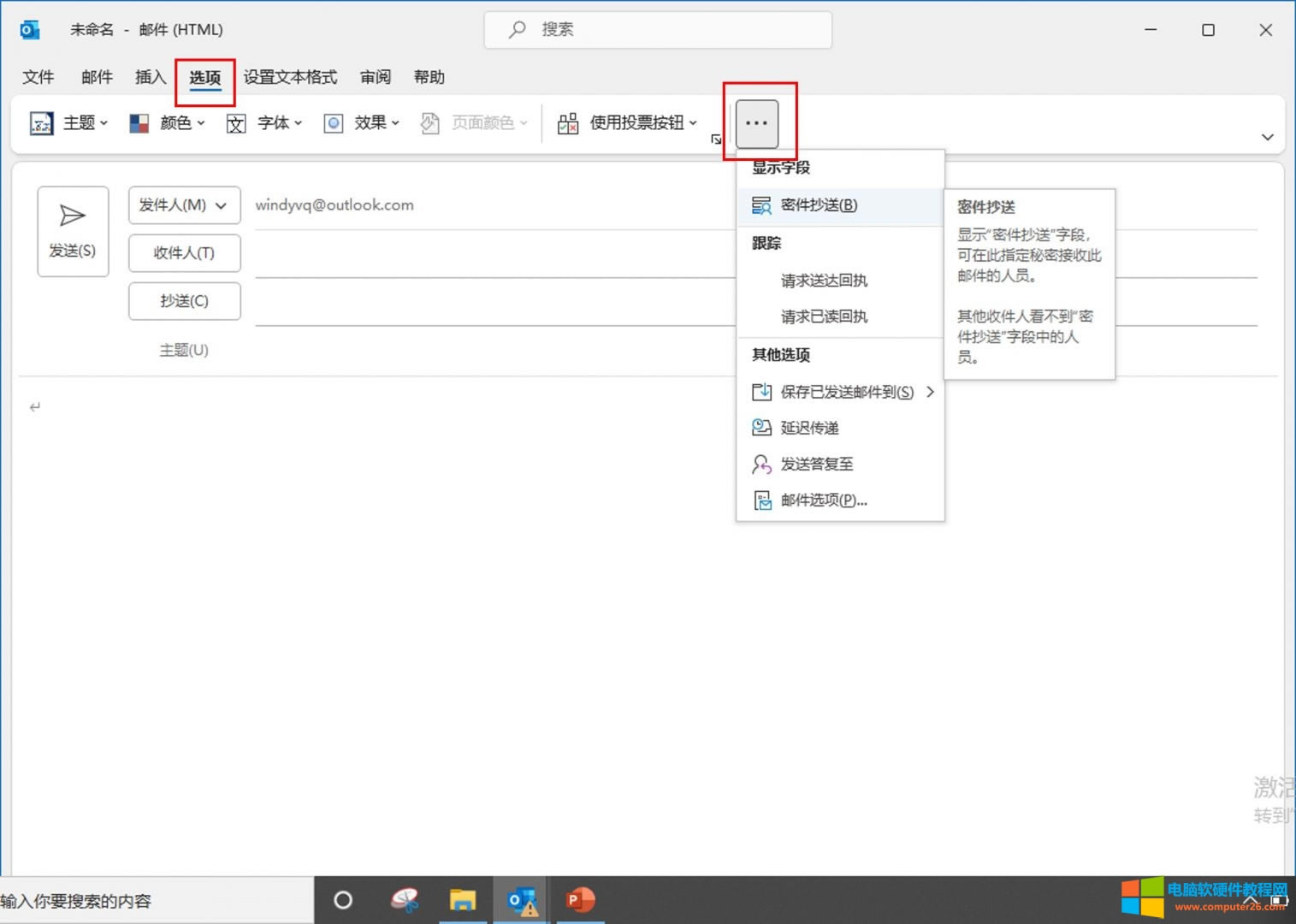
Task: Click the 抄送(C) button
Action: [x=184, y=301]
